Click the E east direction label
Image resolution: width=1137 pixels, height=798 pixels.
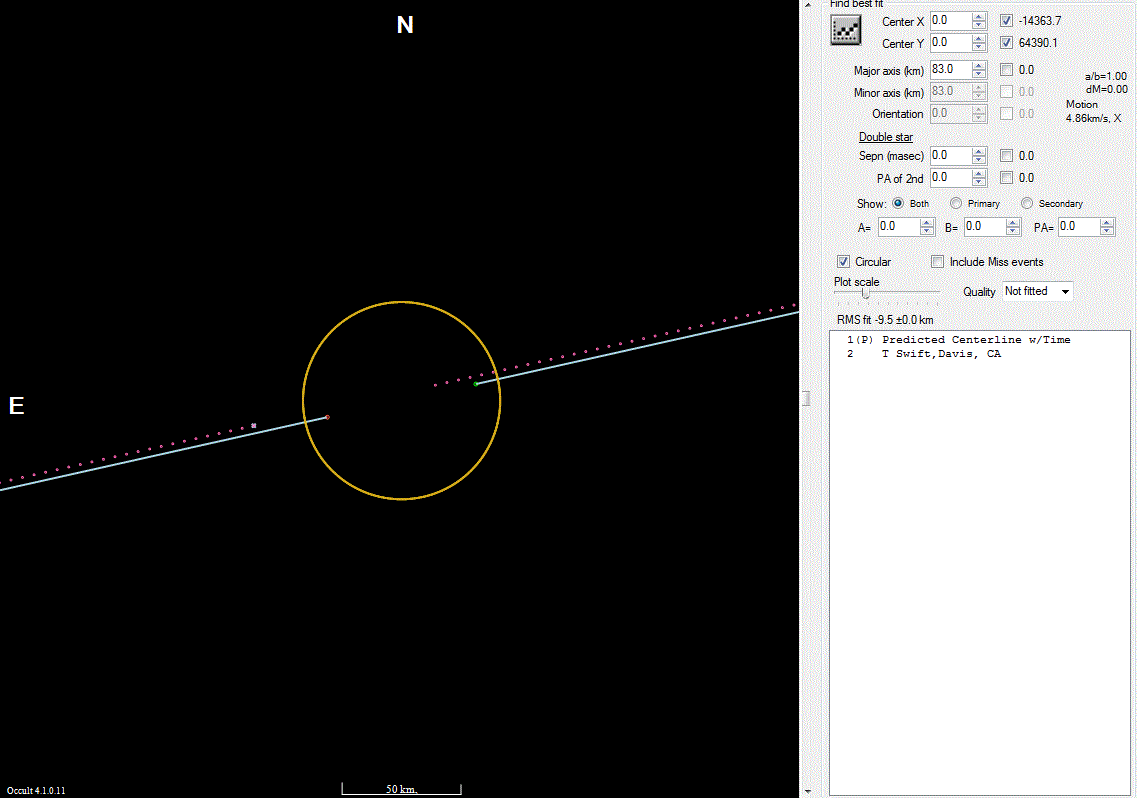click(x=17, y=406)
